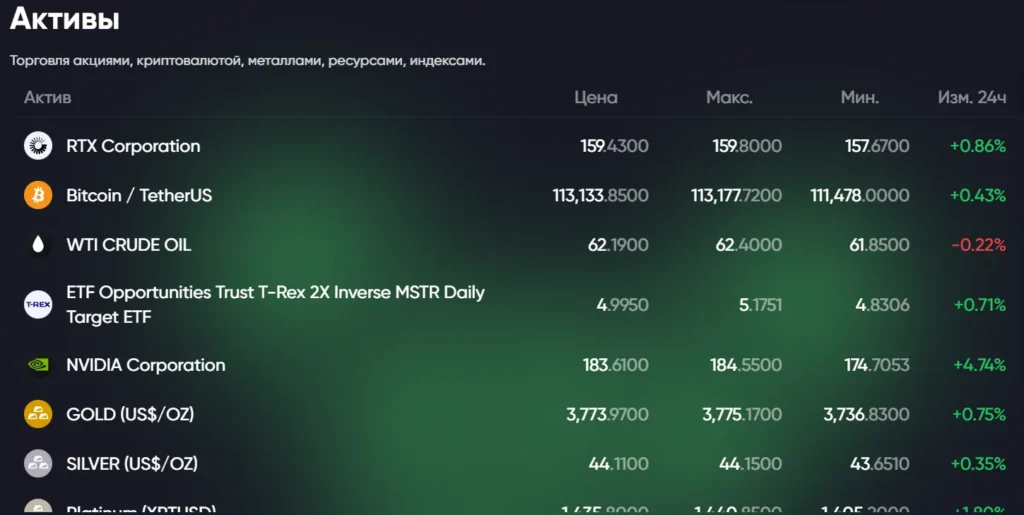1024x515 pixels.
Task: Sort by the Макс. column header
Action: click(x=729, y=98)
